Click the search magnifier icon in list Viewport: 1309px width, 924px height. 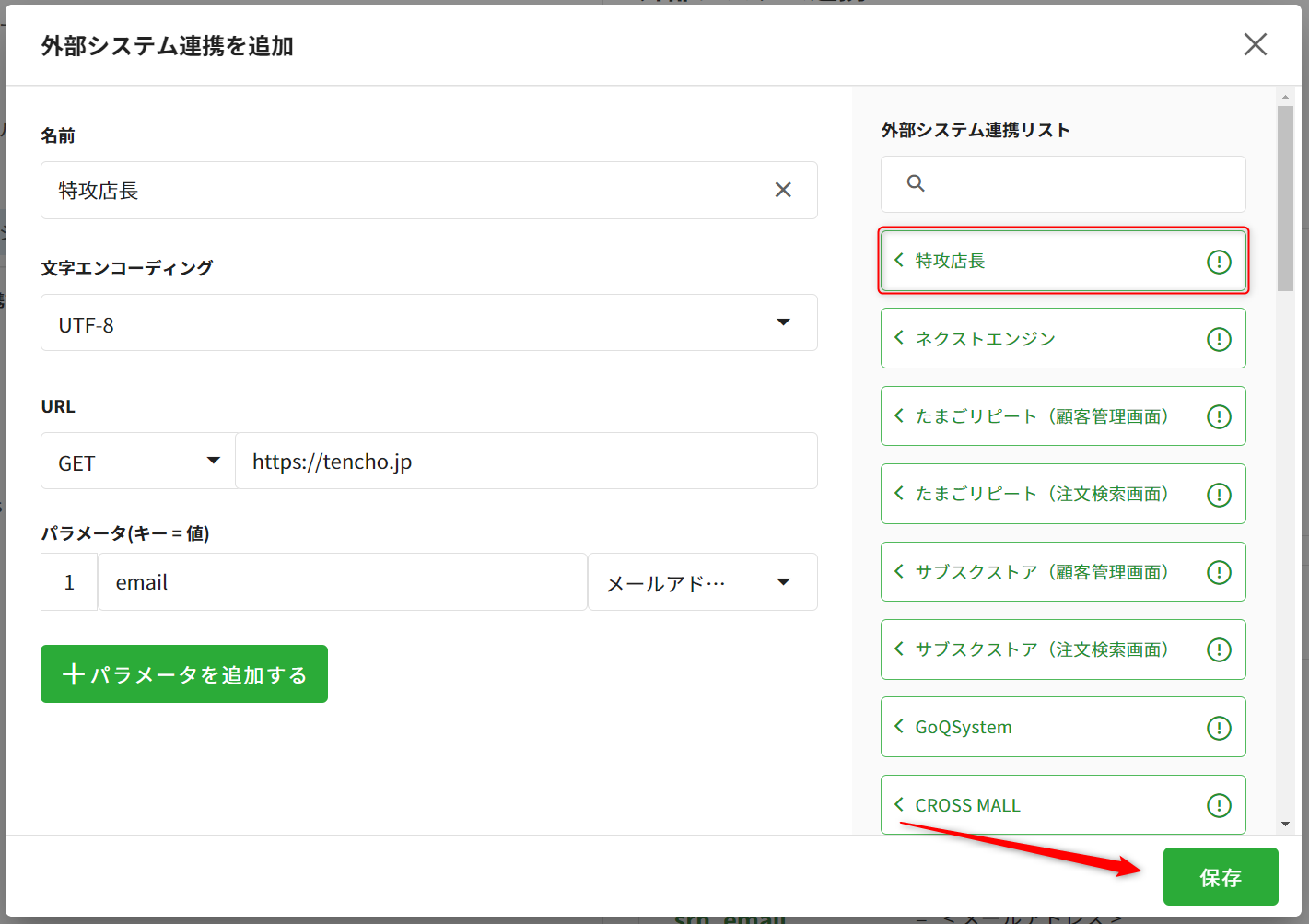[x=916, y=183]
